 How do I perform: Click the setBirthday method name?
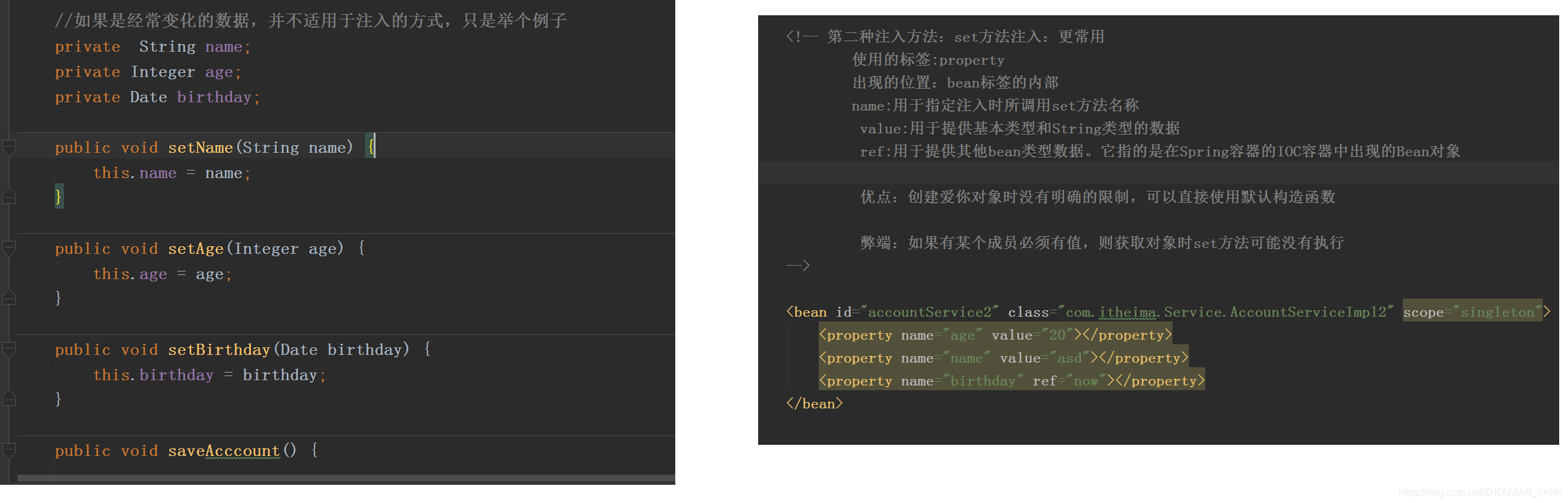(219, 350)
